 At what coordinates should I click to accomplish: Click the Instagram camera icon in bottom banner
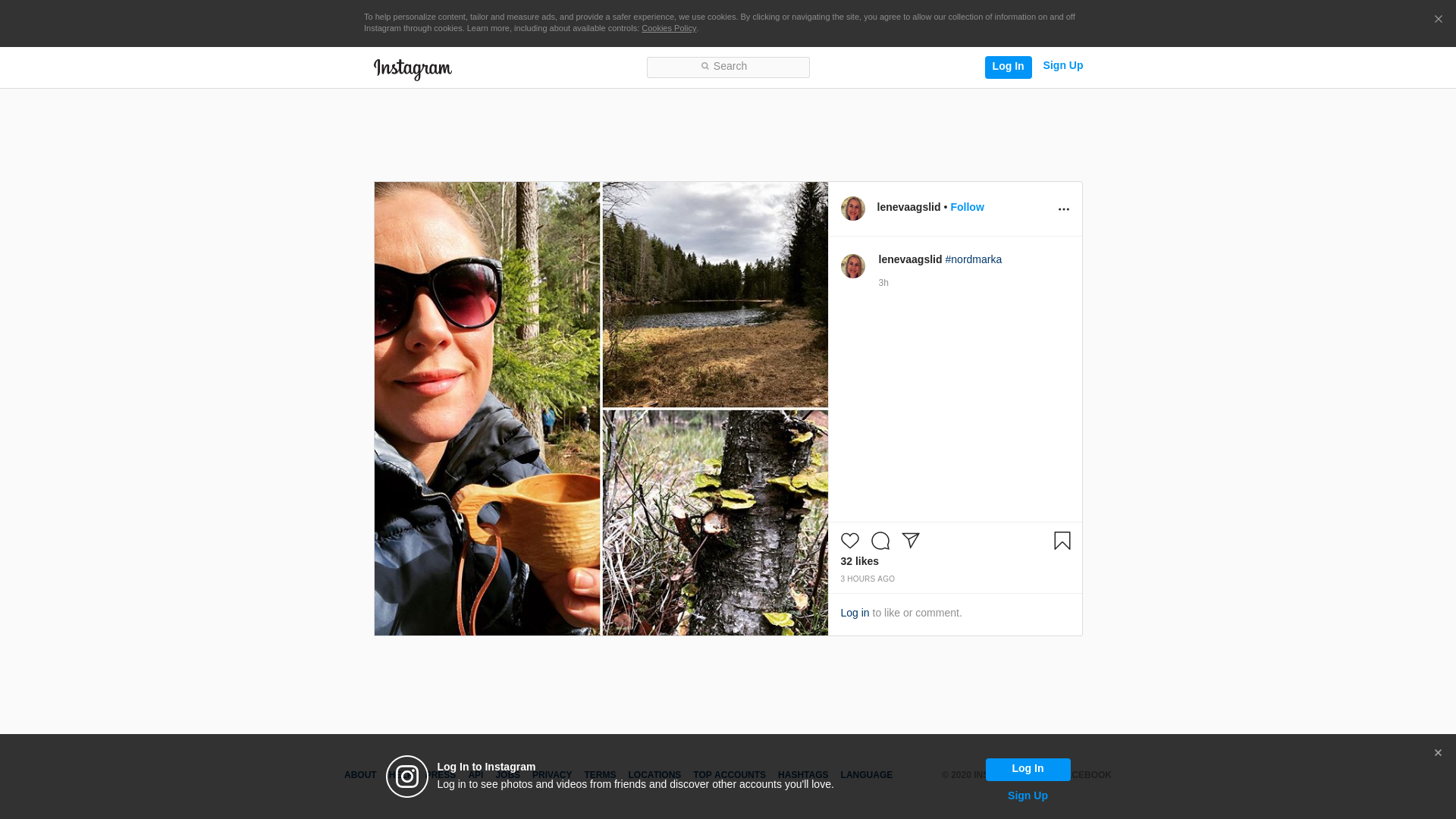(x=407, y=777)
